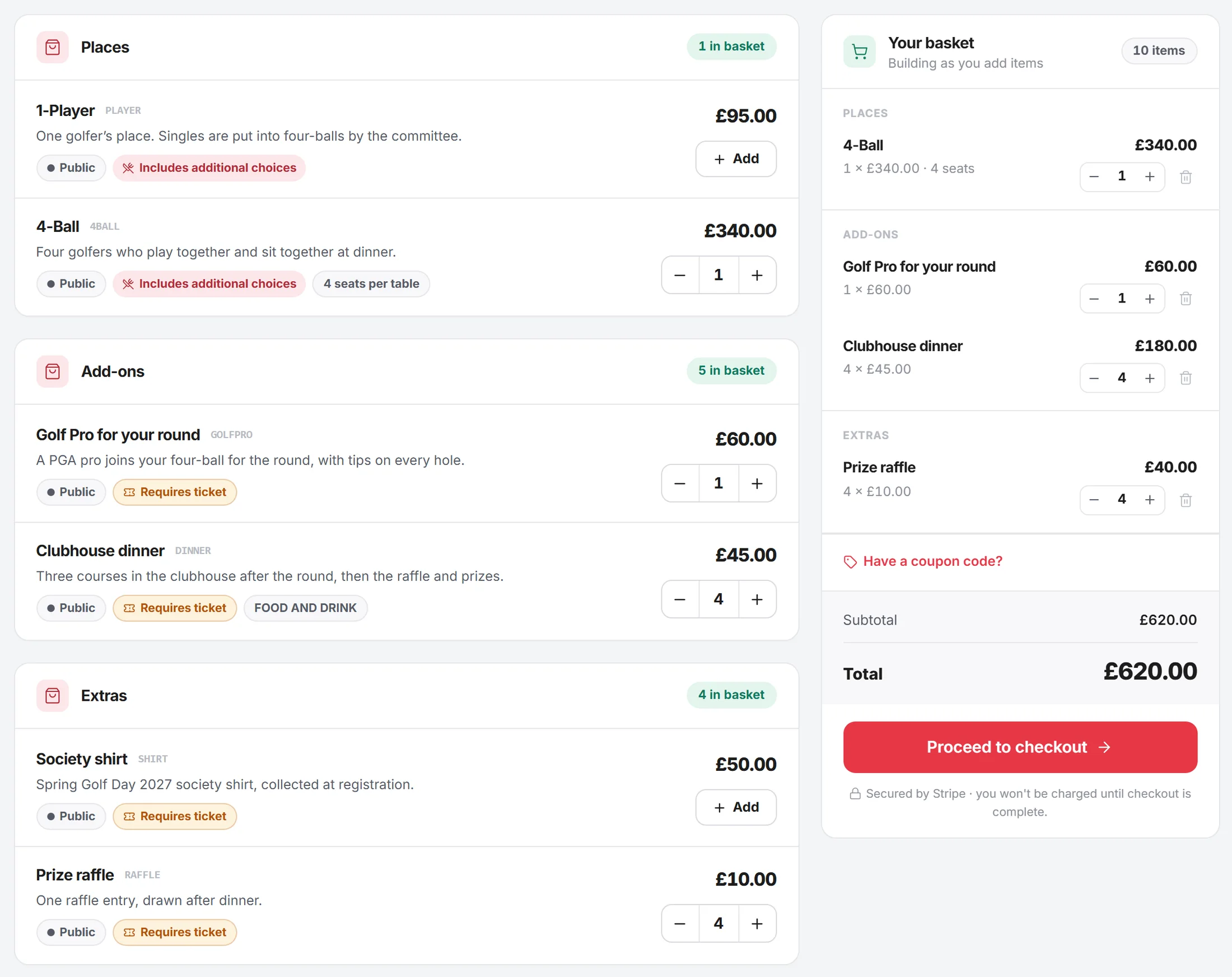
Task: Increase basket Prize raffle quantity
Action: (x=1150, y=500)
